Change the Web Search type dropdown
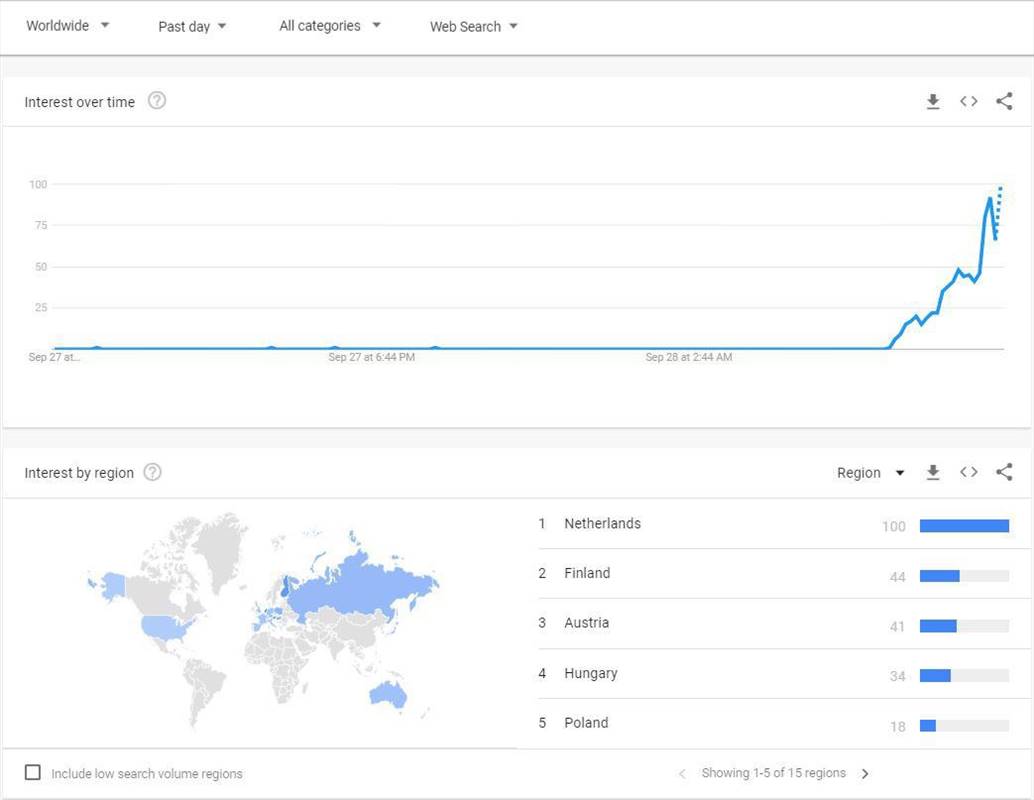 pos(473,27)
